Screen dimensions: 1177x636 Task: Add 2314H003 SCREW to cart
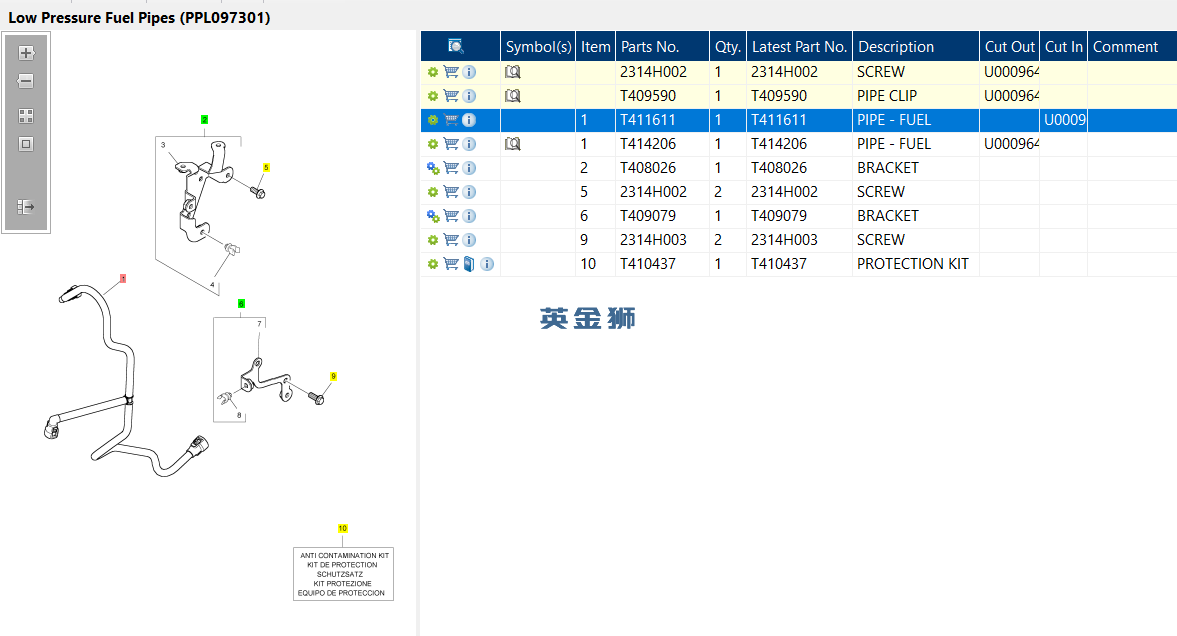451,240
